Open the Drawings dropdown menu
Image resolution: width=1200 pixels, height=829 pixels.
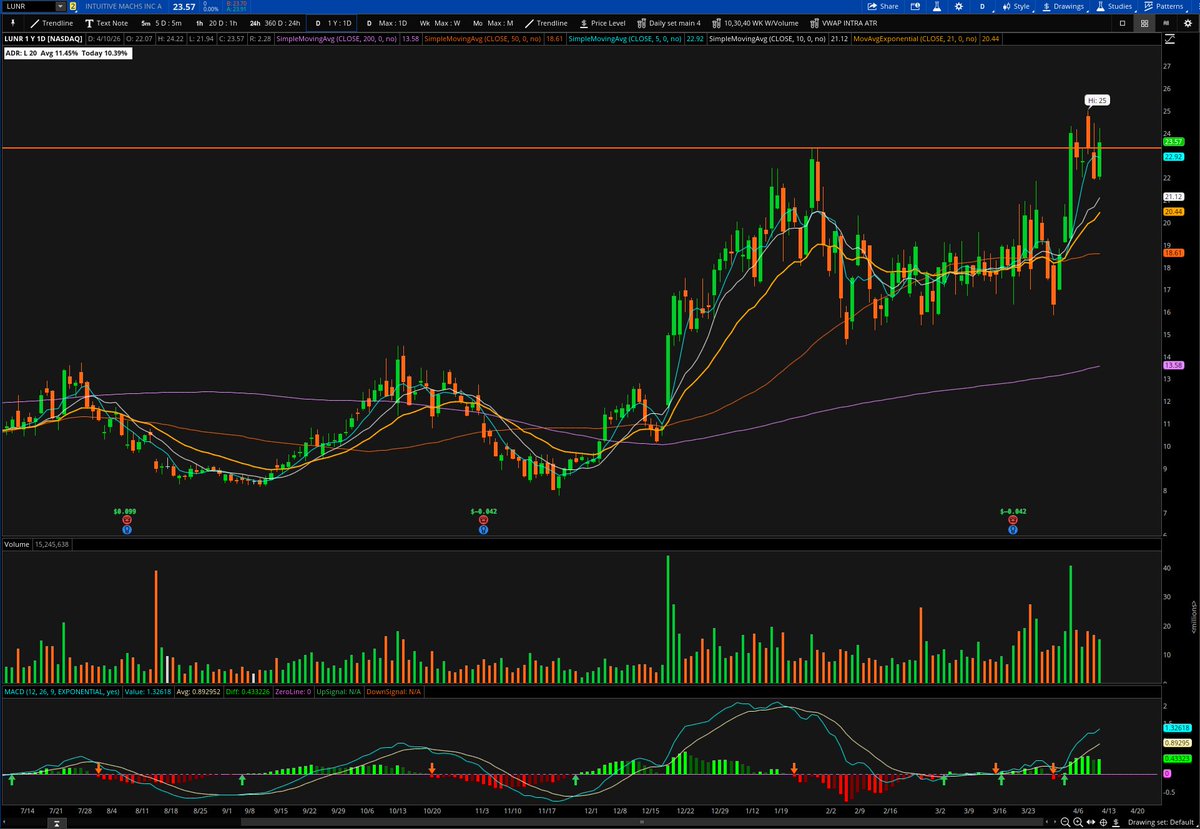tap(1064, 6)
